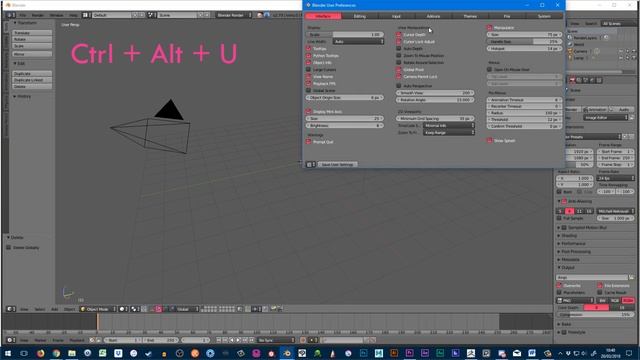This screenshot has height=360, width=640.
Task: Click editor type icon in User Preferences footer
Action: pyautogui.click(x=311, y=164)
